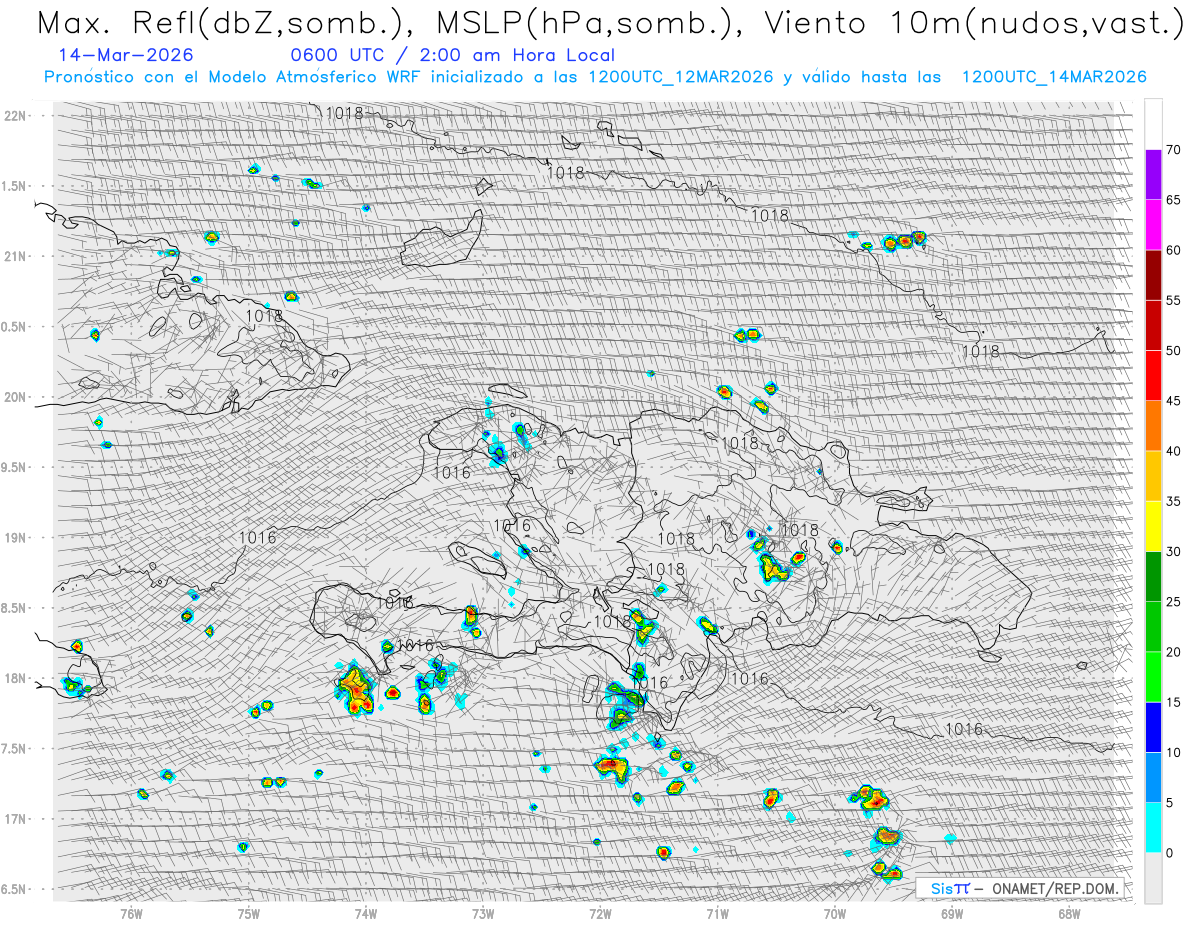Screen dimensions: 1200x927
Task: Click the dark red 55–60 dBZ colorbar segment
Action: [x=1153, y=275]
